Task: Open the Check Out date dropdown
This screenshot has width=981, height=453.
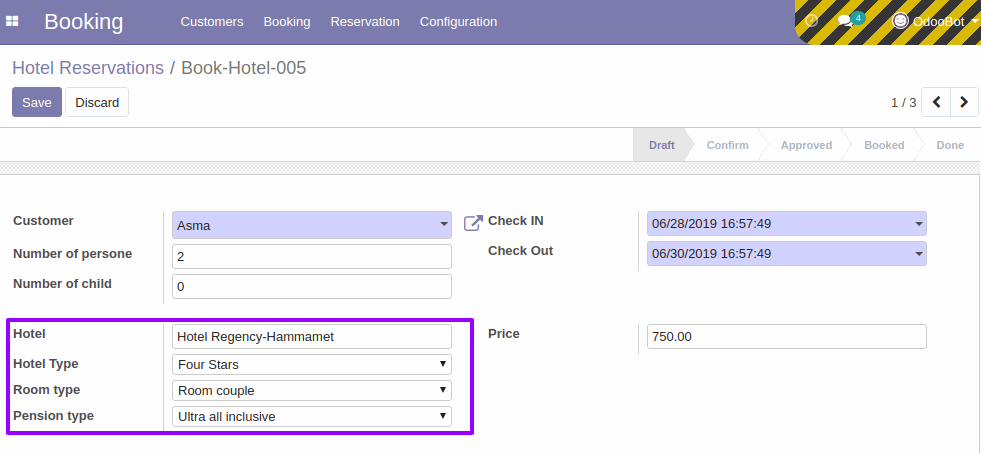Action: point(786,253)
